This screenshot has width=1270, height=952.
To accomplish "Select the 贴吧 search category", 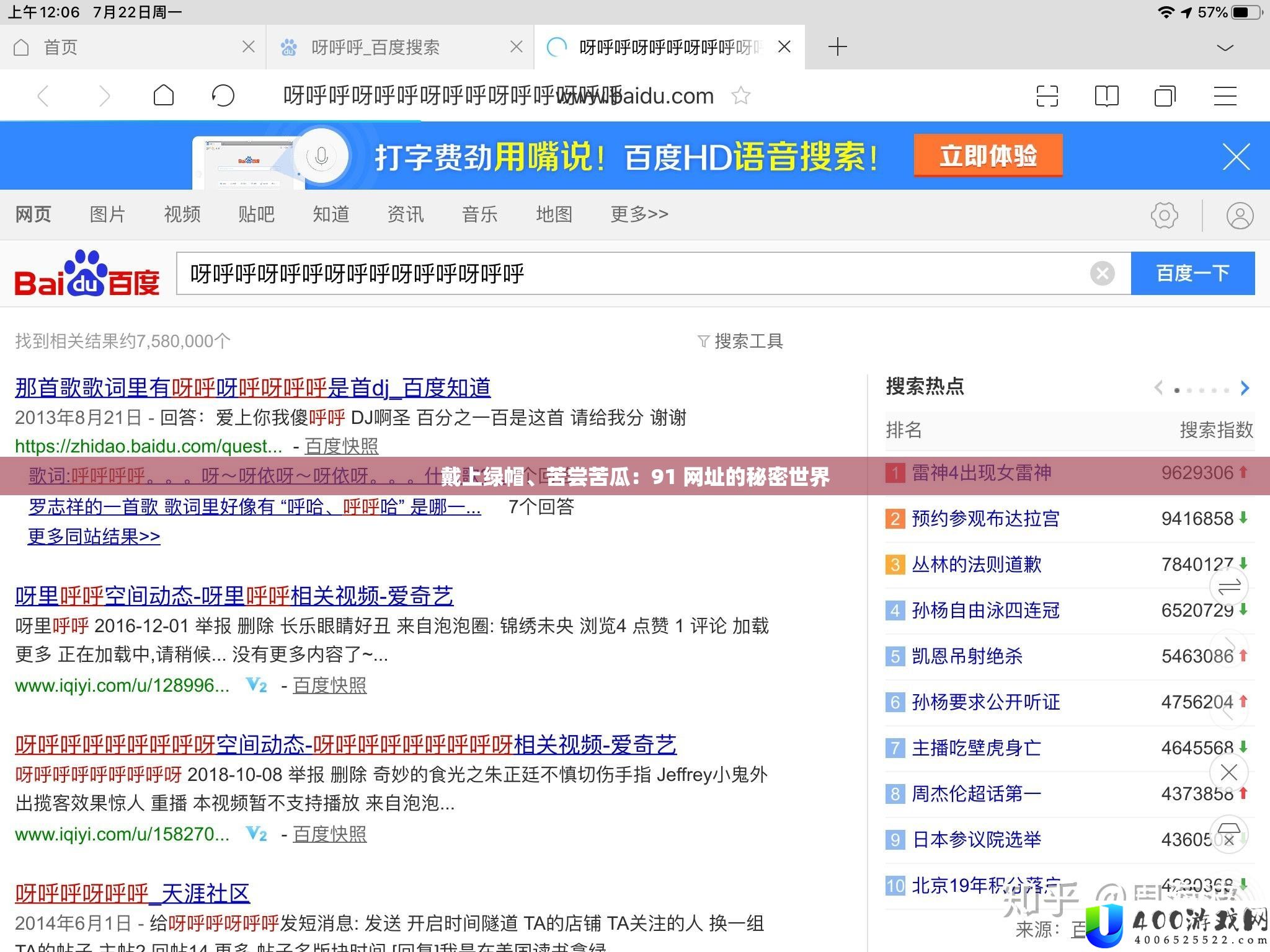I will pos(256,214).
